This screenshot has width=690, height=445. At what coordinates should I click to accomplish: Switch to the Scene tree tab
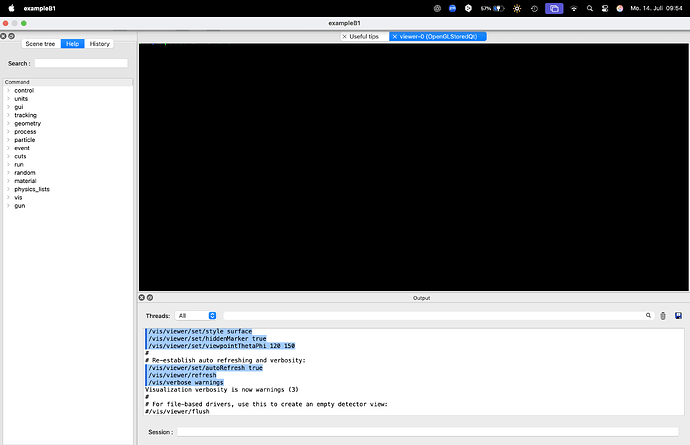coord(40,44)
